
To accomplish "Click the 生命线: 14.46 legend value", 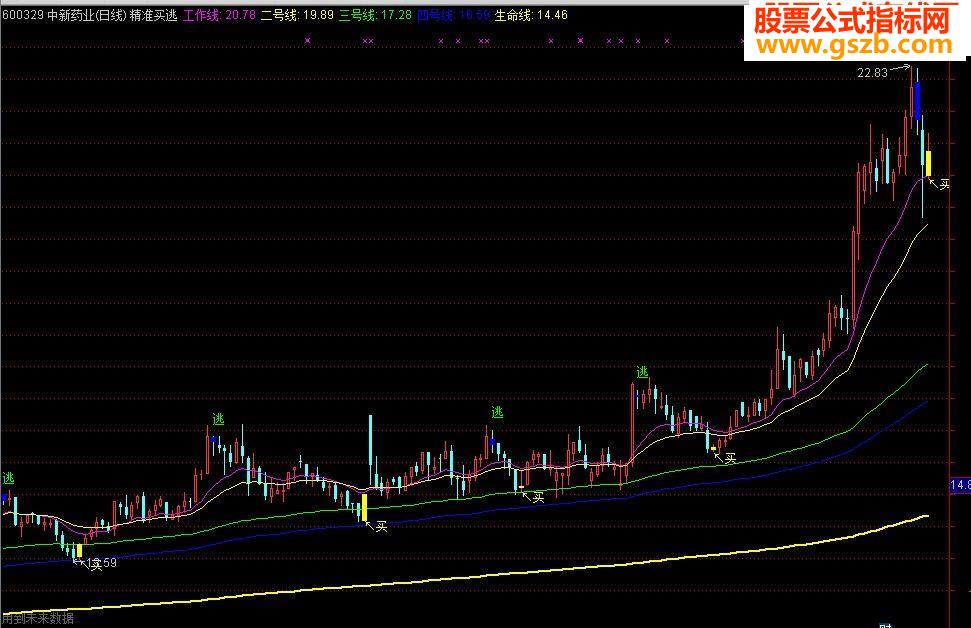I will click(531, 15).
